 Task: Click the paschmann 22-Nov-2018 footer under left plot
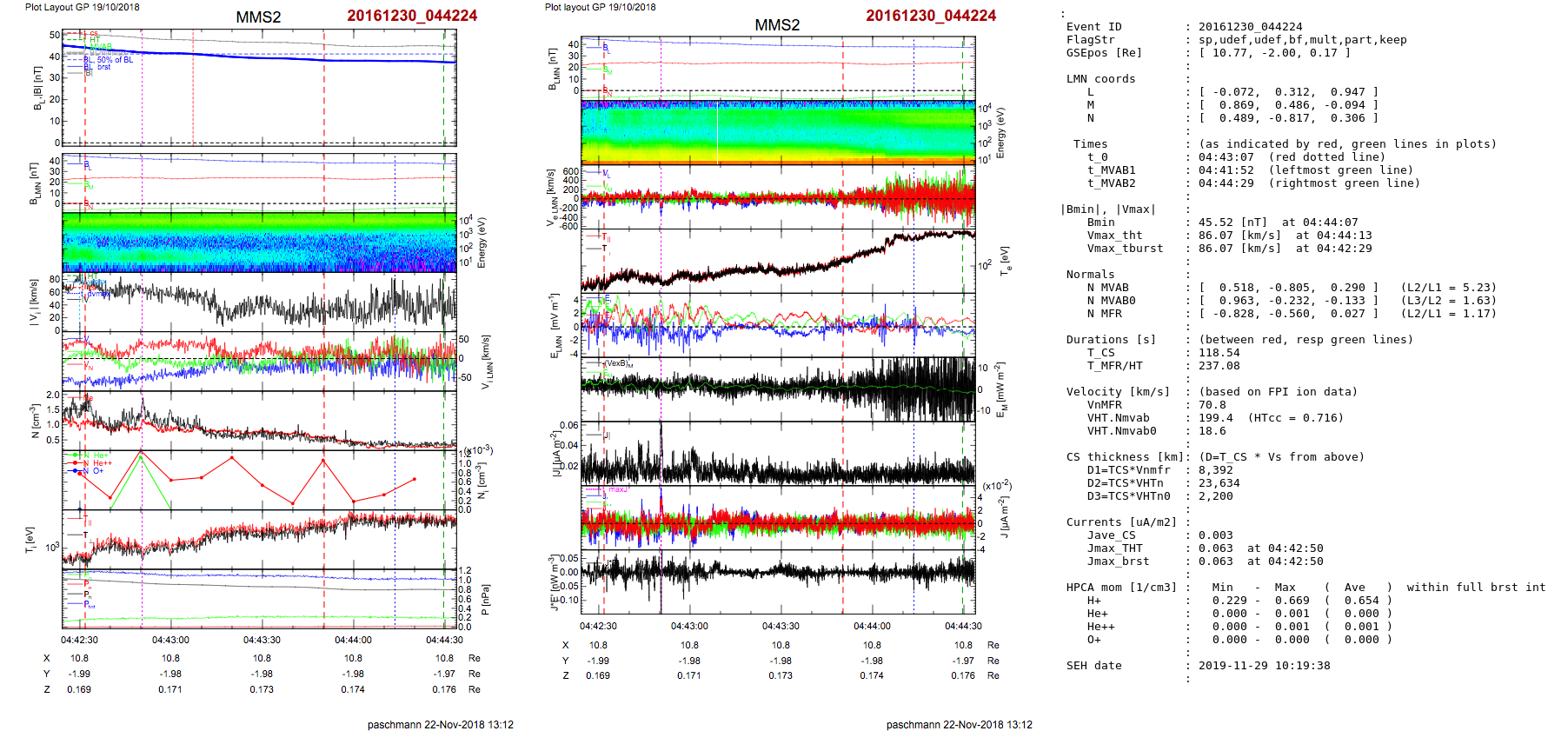pos(440,725)
